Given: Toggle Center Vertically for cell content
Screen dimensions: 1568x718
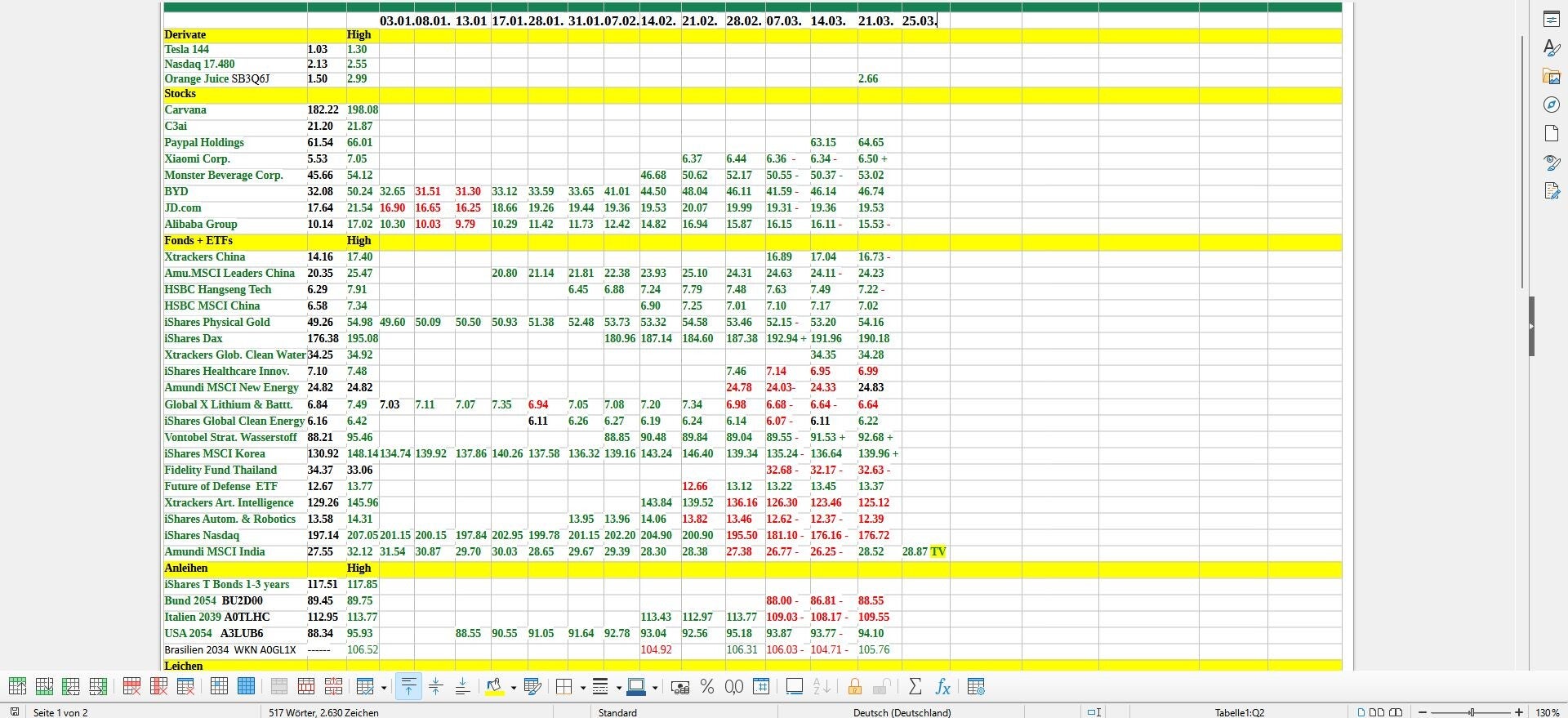Looking at the screenshot, I should coord(435,687).
